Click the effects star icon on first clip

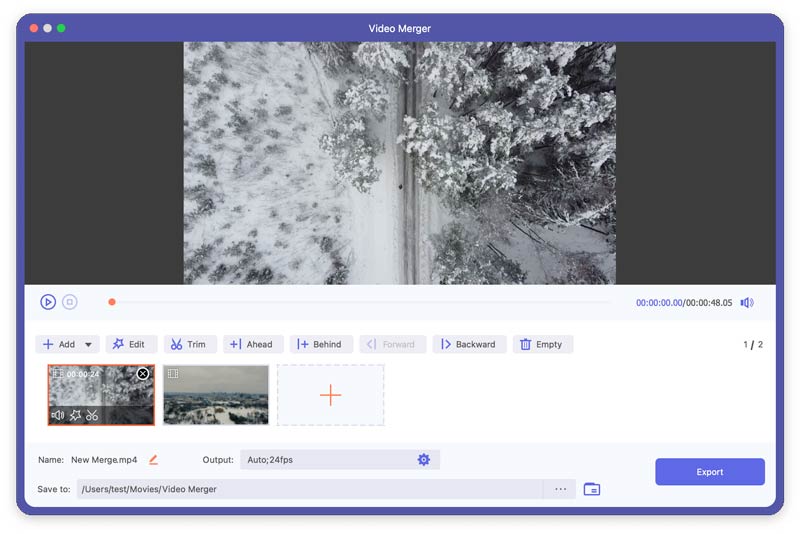pos(75,415)
